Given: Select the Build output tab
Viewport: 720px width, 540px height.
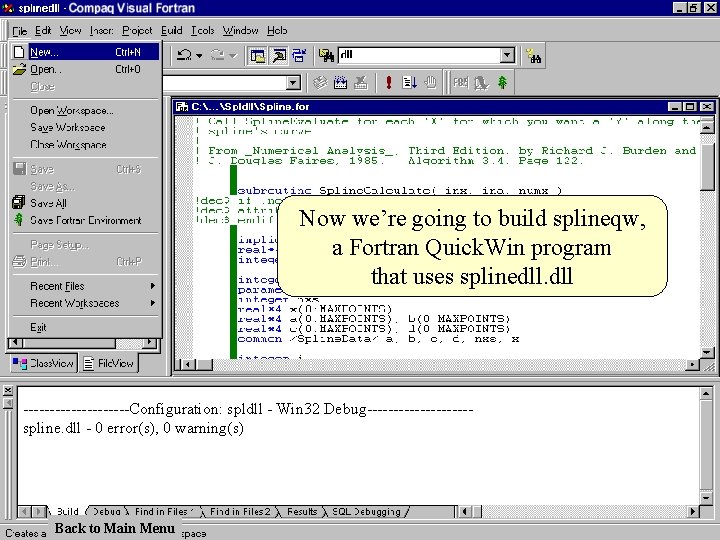Looking at the screenshot, I should coord(67,512).
